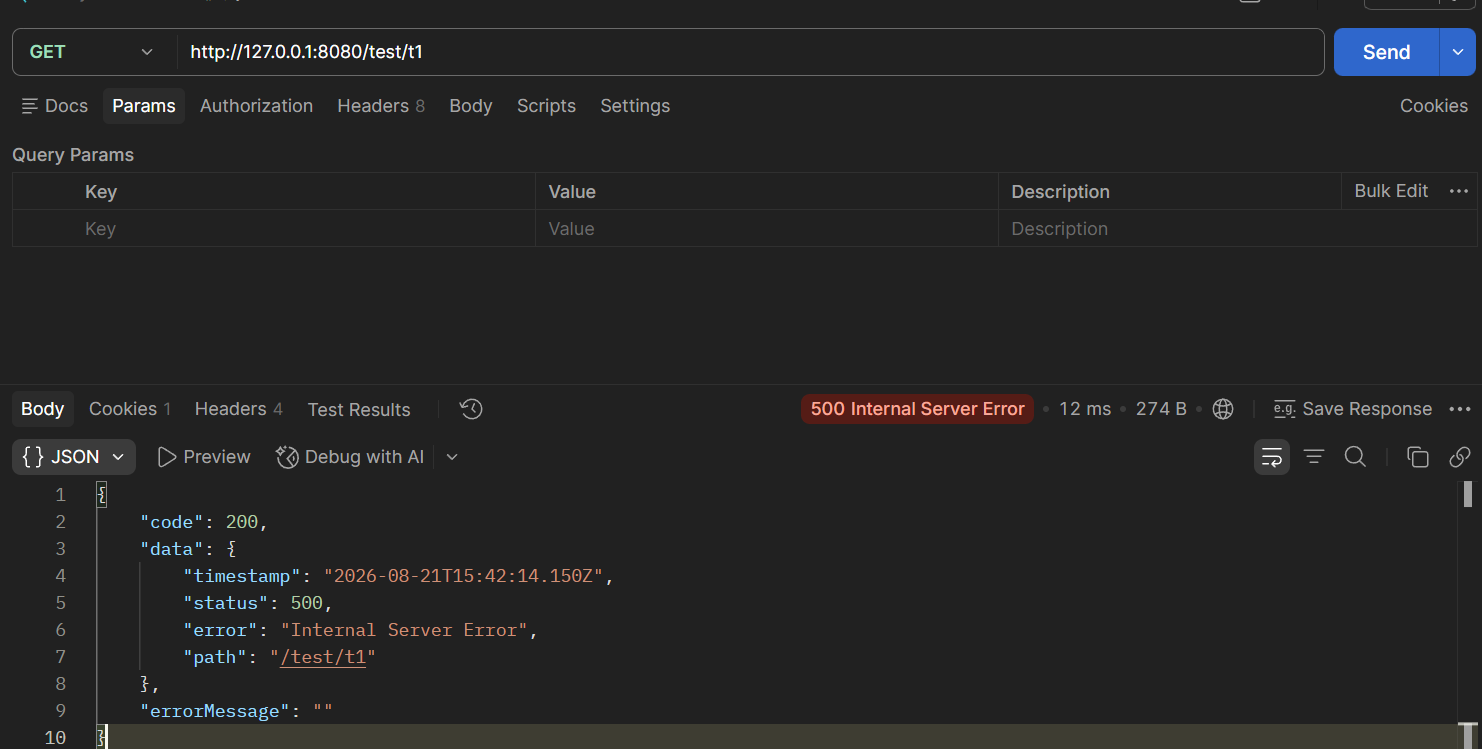Search the response body
This screenshot has width=1482, height=749.
click(1355, 457)
